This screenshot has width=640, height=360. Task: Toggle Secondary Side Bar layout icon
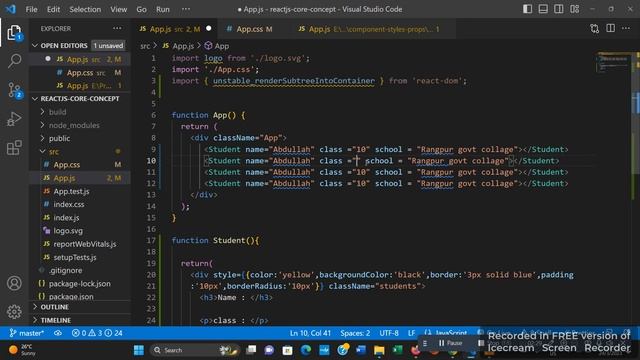tap(558, 9)
